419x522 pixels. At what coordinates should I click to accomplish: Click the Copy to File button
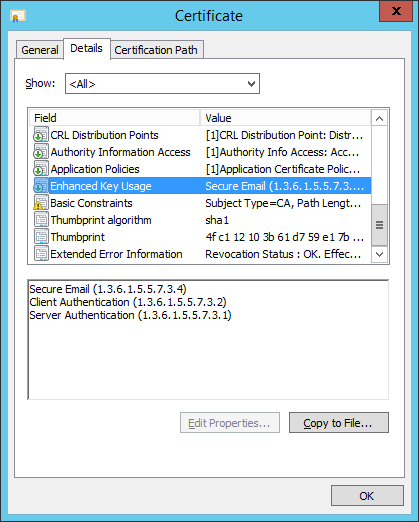click(x=339, y=423)
